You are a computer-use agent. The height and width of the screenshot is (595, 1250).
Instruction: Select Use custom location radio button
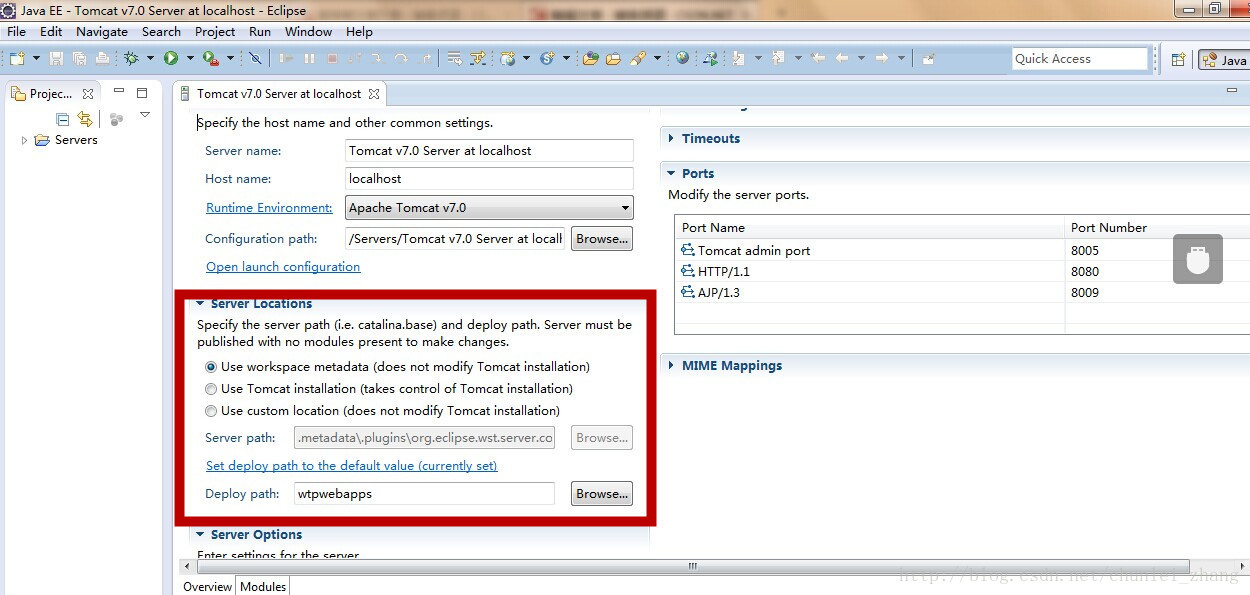click(x=211, y=411)
